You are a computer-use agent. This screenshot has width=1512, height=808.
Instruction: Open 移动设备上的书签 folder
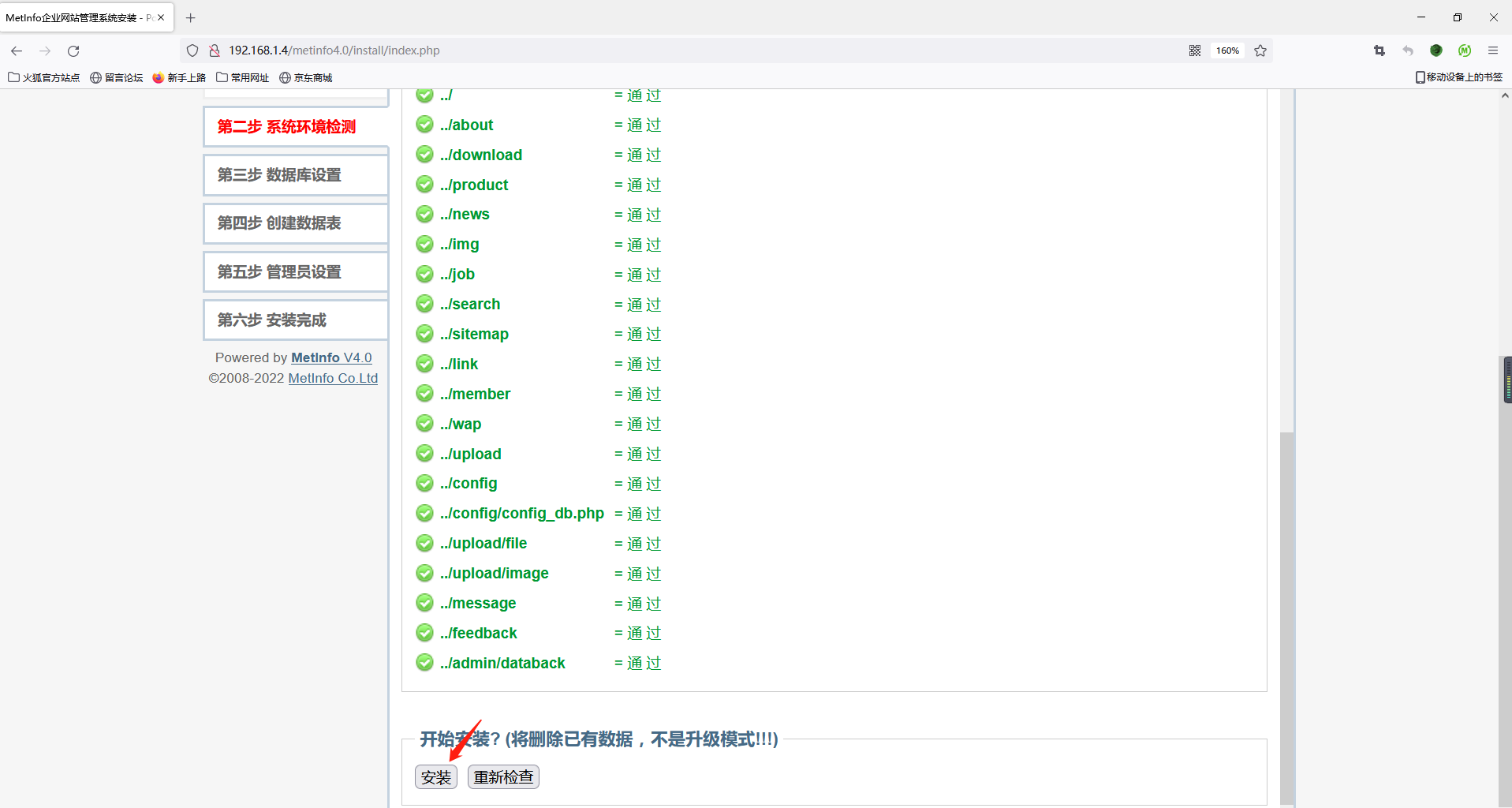[x=1459, y=77]
